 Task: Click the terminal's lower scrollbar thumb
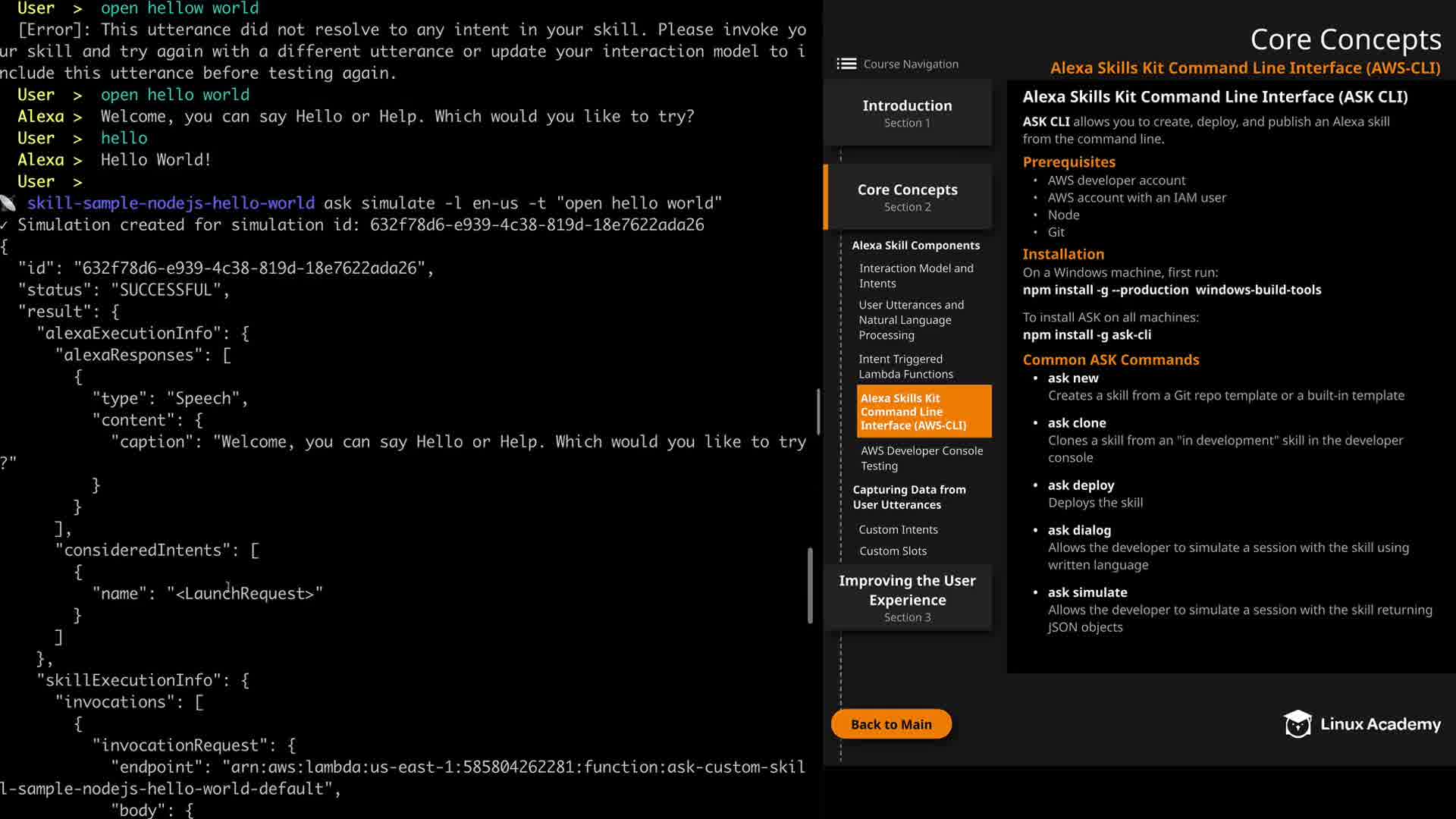(x=810, y=585)
